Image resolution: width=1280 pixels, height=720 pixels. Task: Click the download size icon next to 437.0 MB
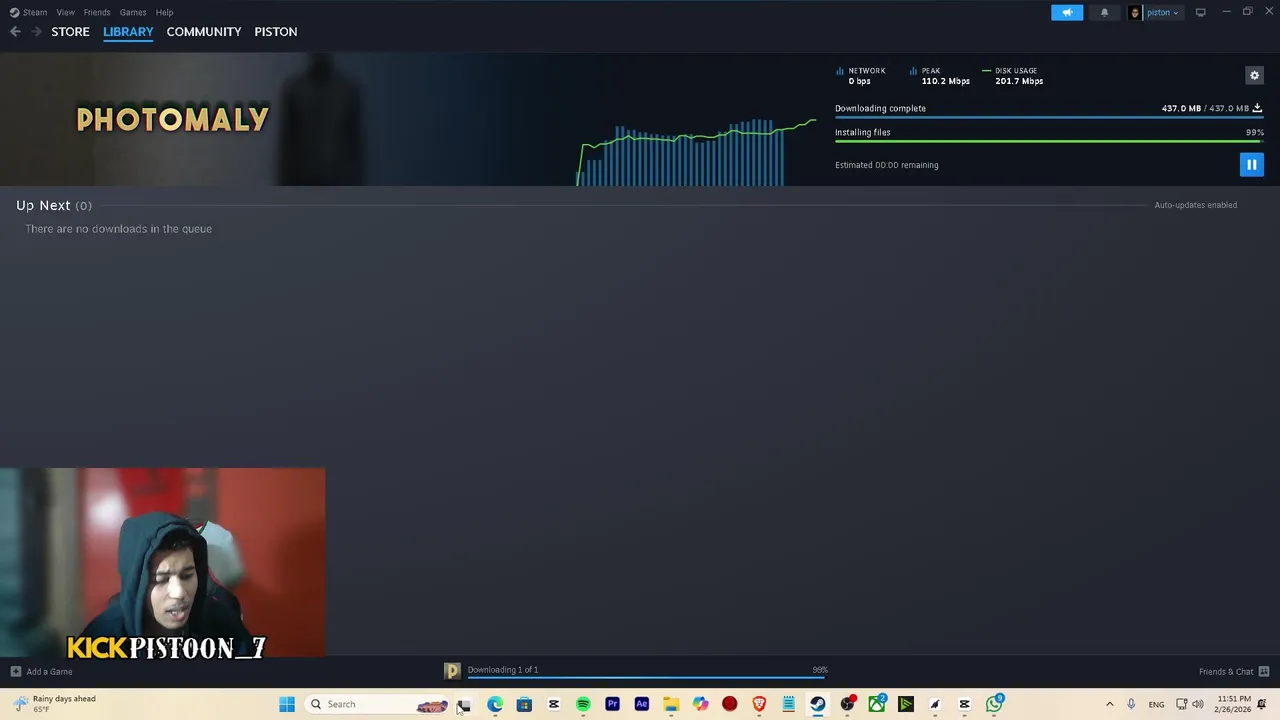pyautogui.click(x=1257, y=108)
